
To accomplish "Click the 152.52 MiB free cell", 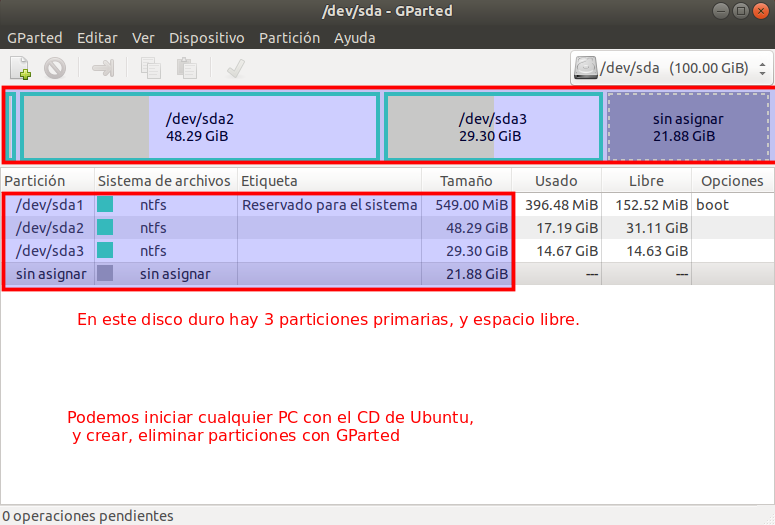I will (646, 205).
